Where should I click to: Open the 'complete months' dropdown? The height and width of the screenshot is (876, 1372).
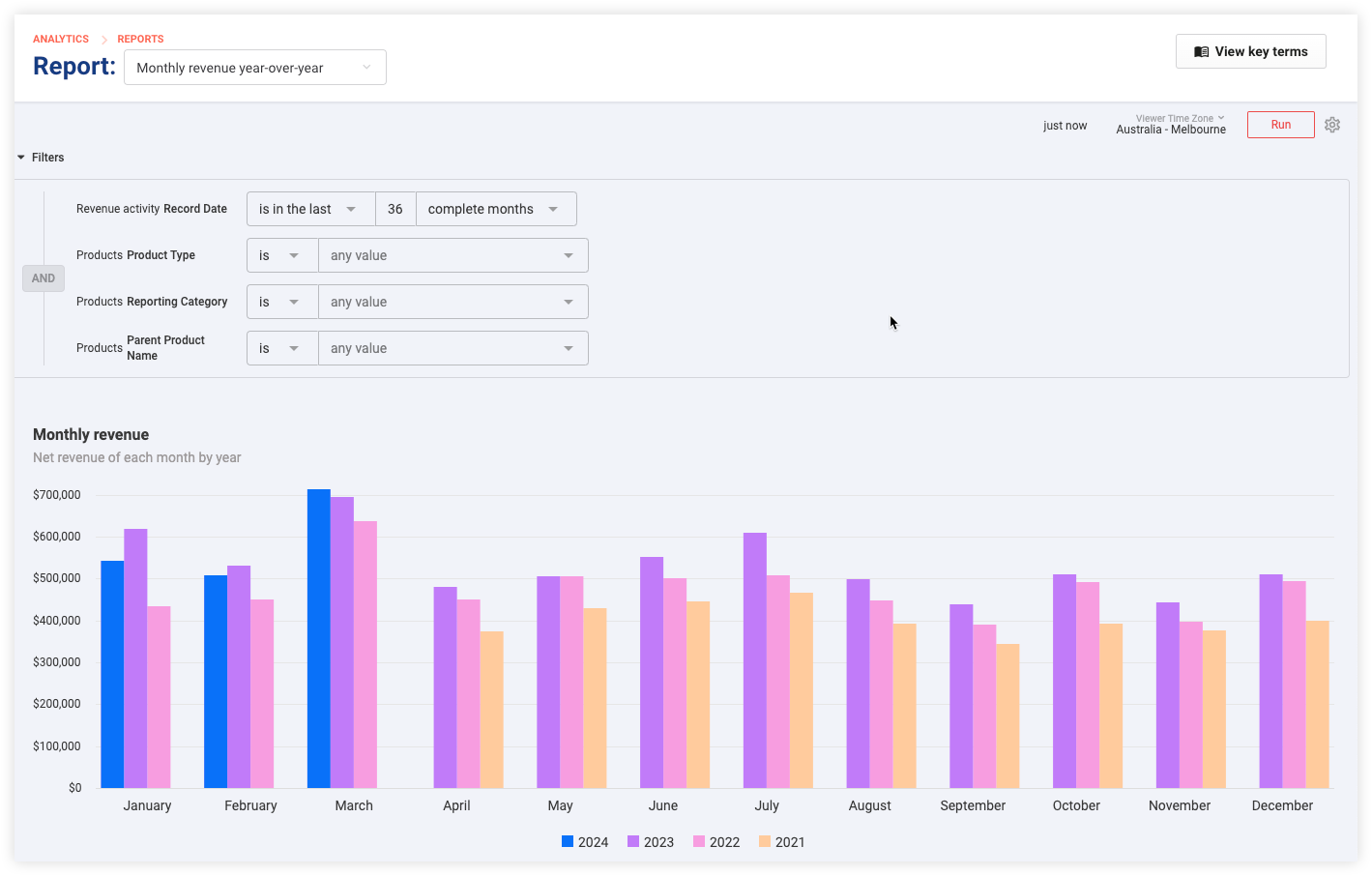tap(495, 209)
